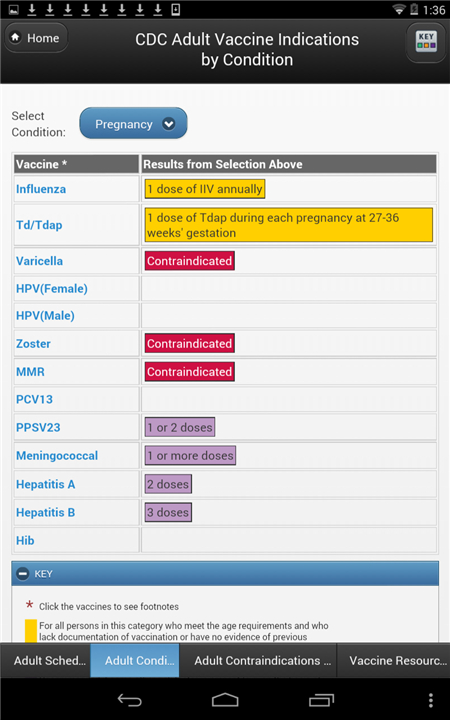Image resolution: width=450 pixels, height=720 pixels.
Task: Tap the yellow color swatch in key
Action: (31, 631)
